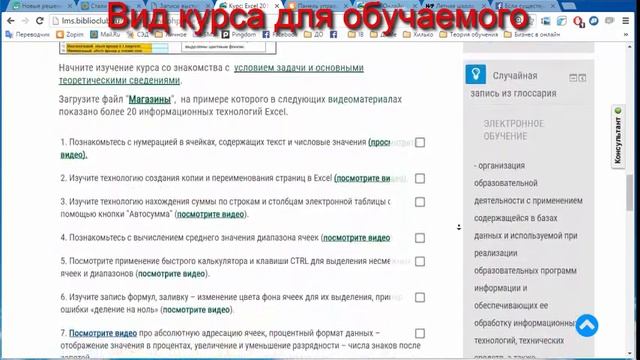Check item 5 быстрого калькулятора box
640x360 pixels.
click(x=420, y=262)
